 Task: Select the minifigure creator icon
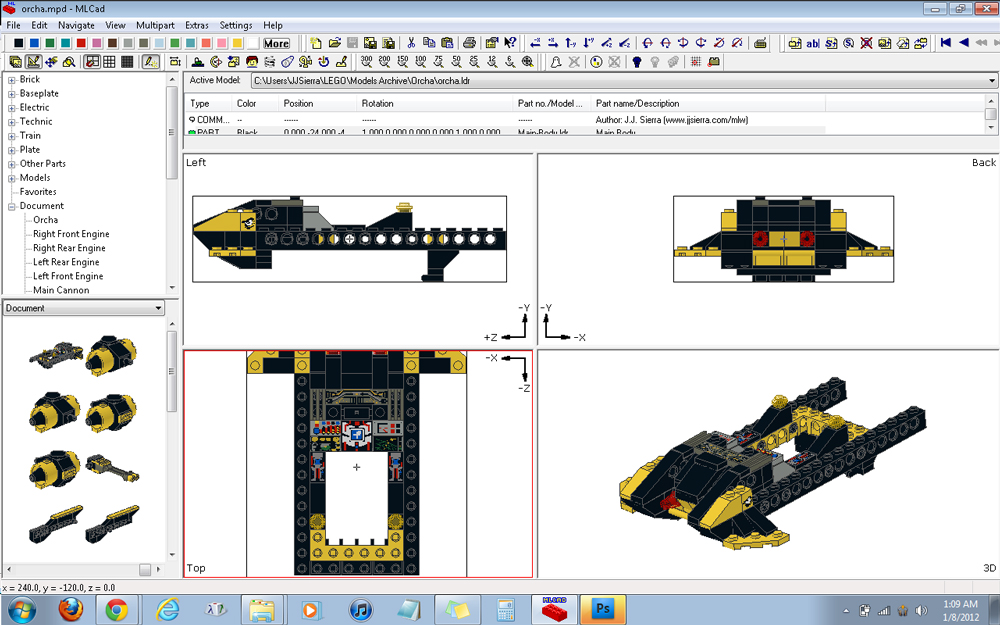pyautogui.click(x=250, y=61)
